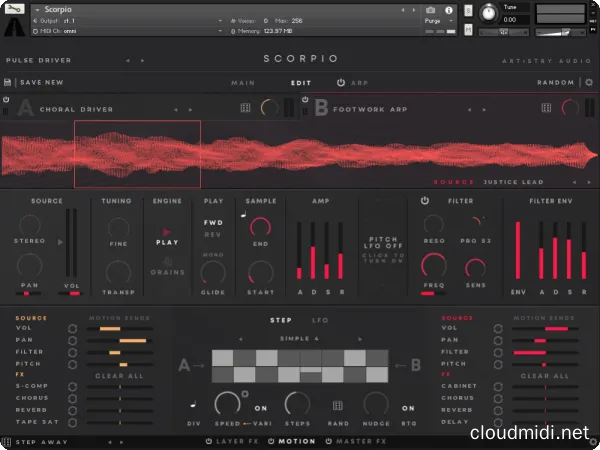Screen dimensions: 600x450
Task: Click the VOL motion send circle on left
Action: point(72,328)
